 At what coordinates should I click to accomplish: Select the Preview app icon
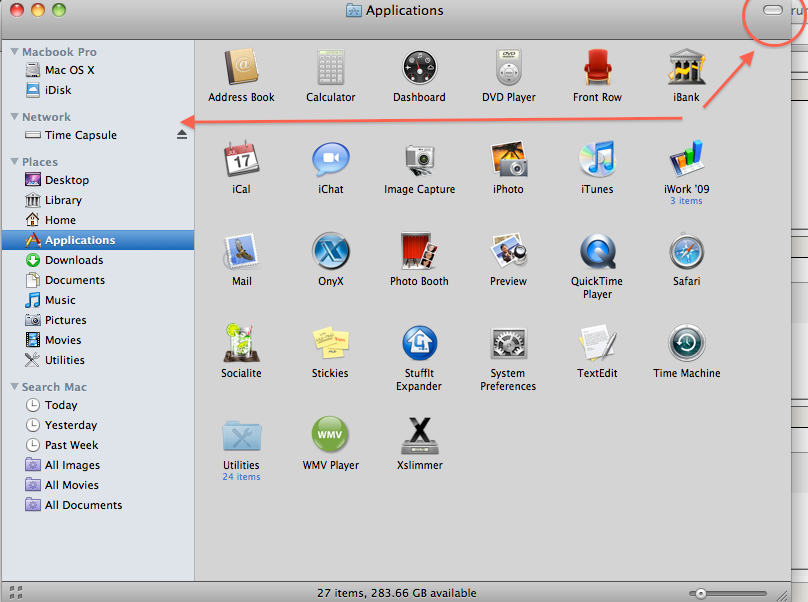[509, 251]
